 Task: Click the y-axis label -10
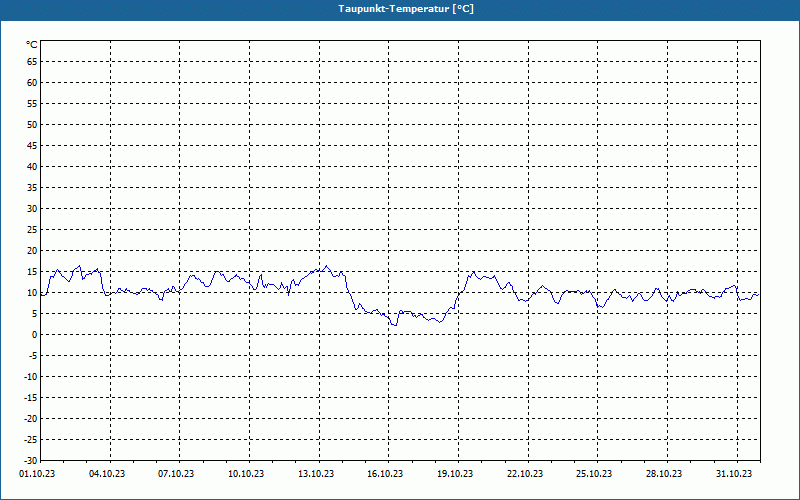[x=31, y=377]
